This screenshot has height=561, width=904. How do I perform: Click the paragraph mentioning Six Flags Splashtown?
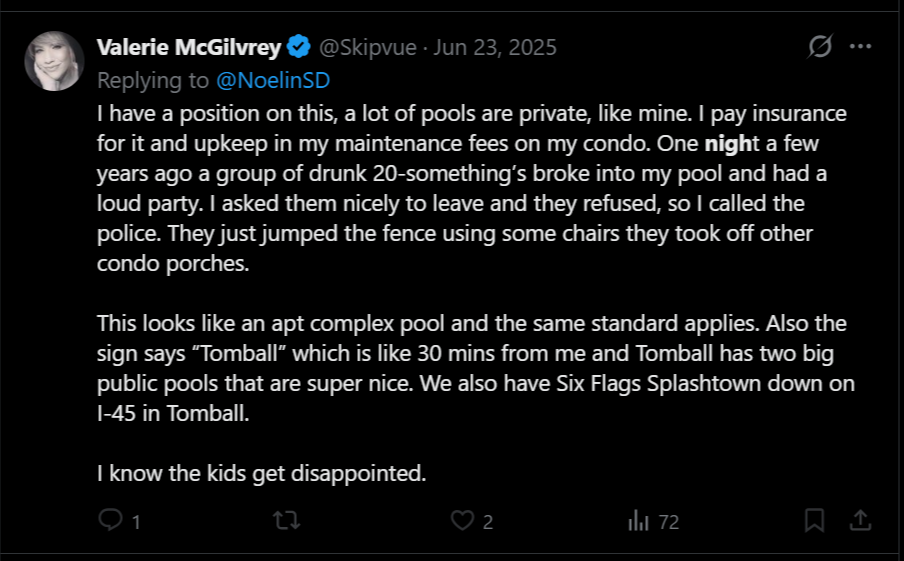click(476, 368)
